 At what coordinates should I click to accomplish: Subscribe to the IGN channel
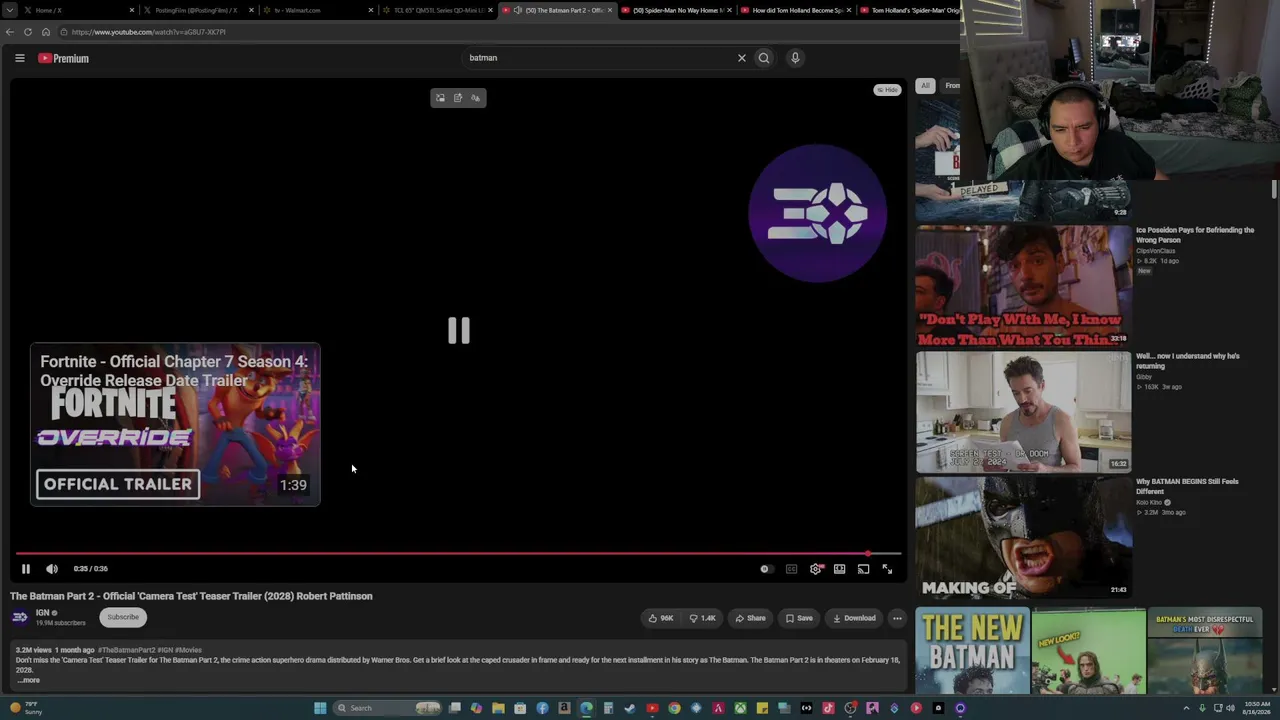tap(123, 617)
